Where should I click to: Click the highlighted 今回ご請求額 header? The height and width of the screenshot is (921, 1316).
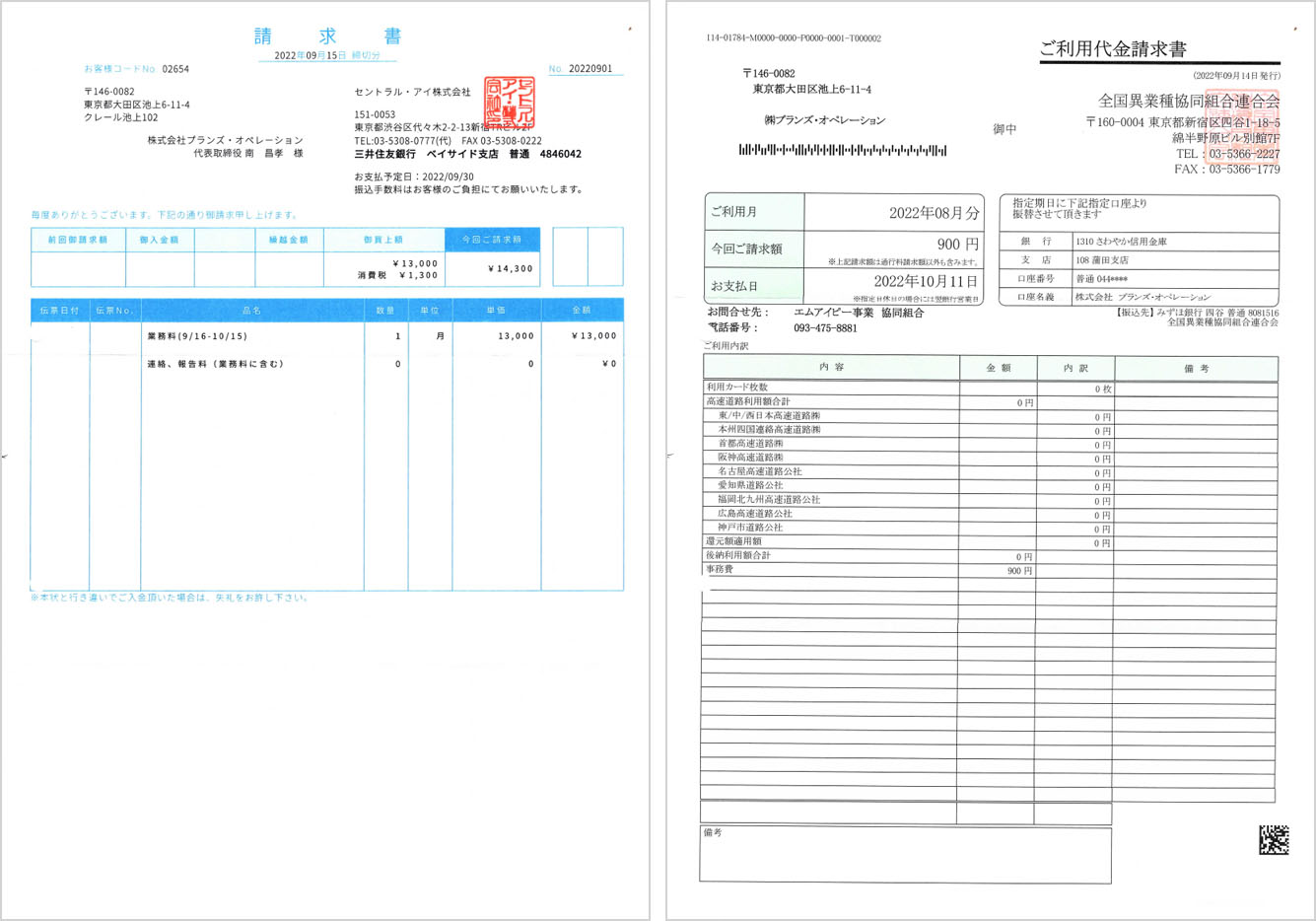[493, 240]
